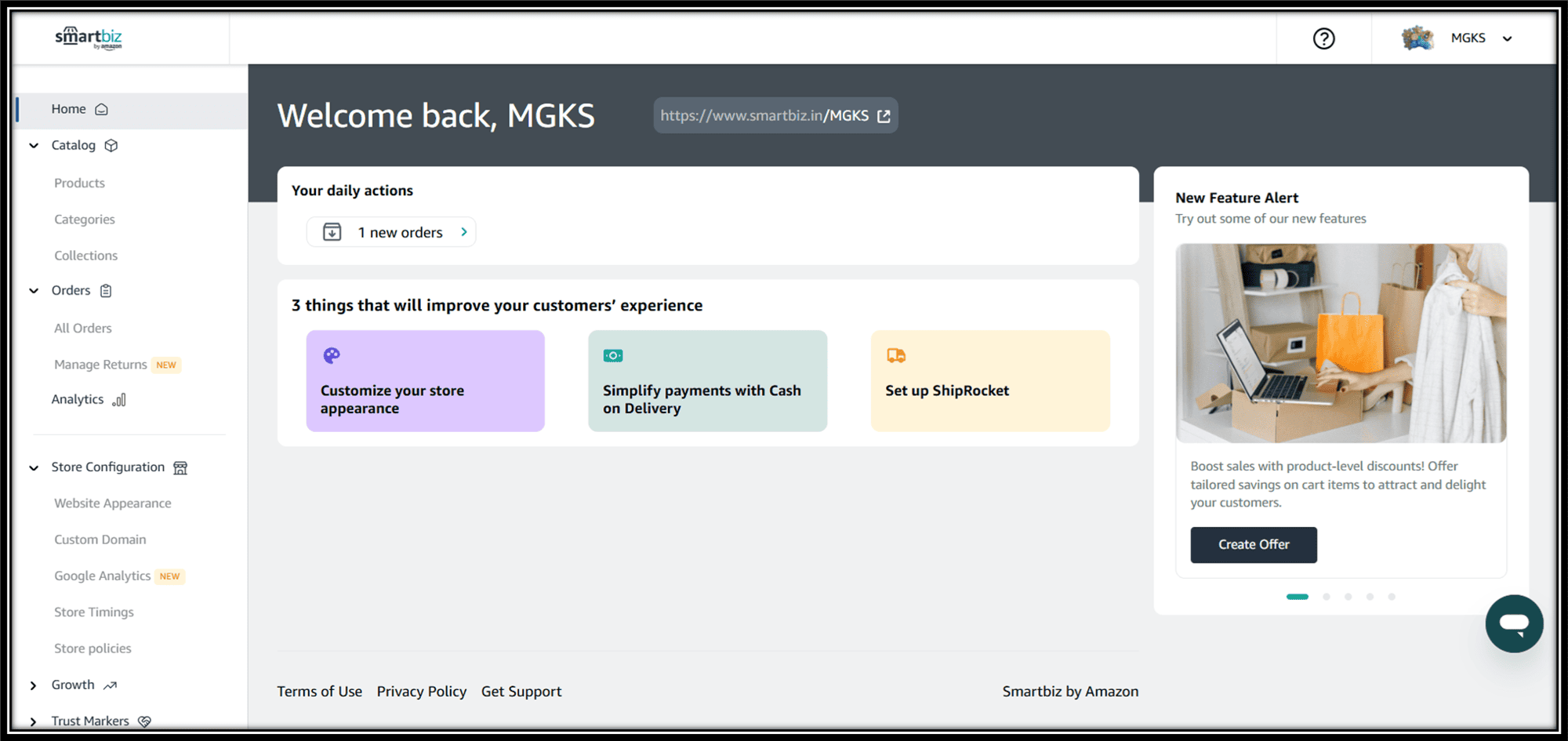1568x741 pixels.
Task: Click the Store Configuration shop icon
Action: [x=180, y=468]
